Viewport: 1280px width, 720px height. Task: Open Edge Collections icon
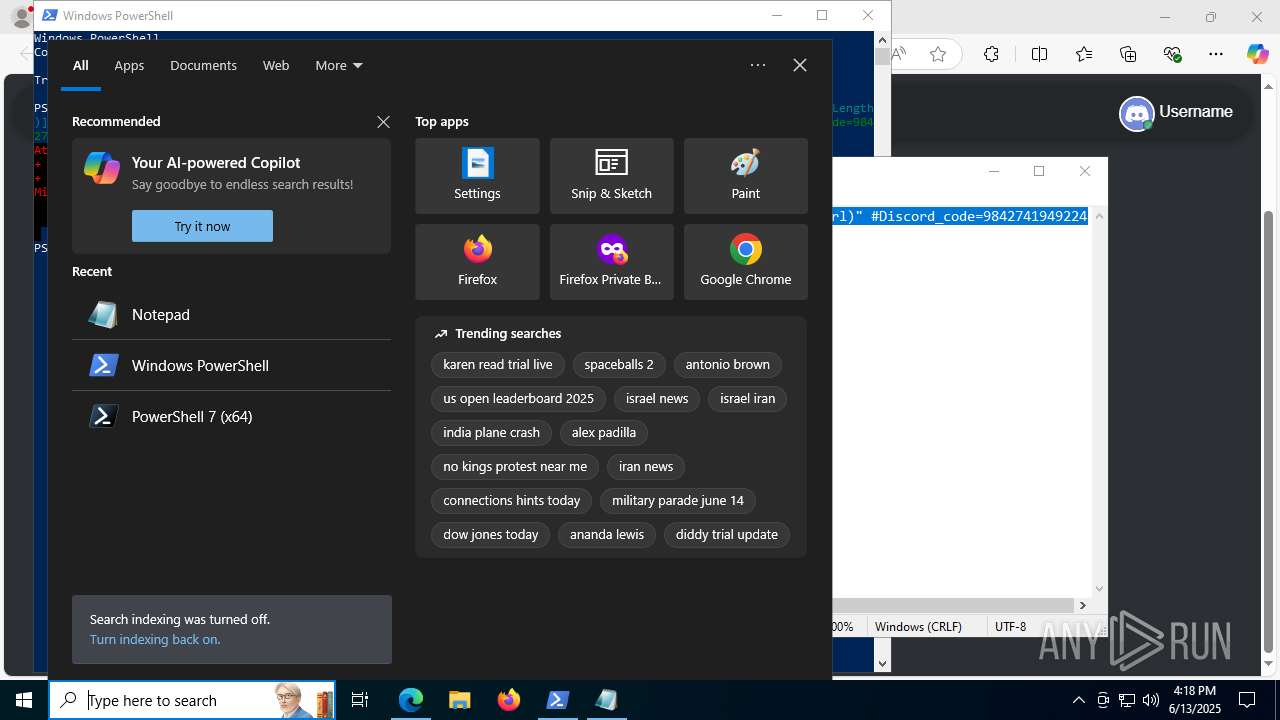pyautogui.click(x=1128, y=54)
